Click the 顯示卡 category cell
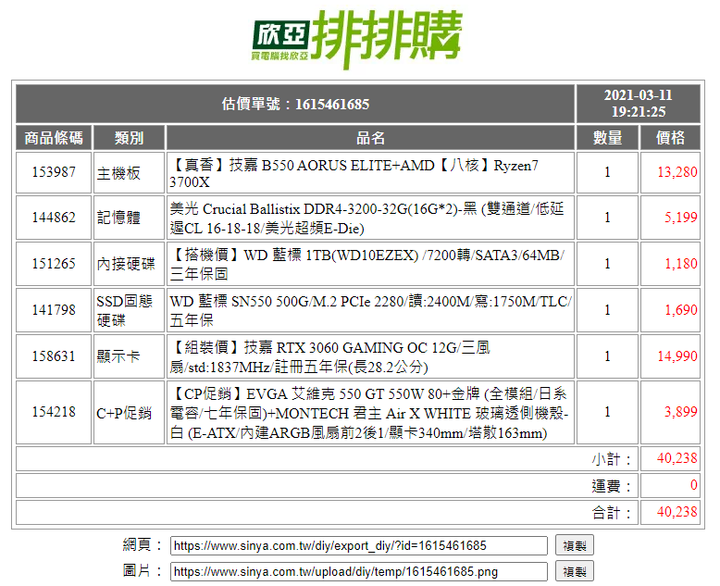The image size is (720, 586). (129, 357)
